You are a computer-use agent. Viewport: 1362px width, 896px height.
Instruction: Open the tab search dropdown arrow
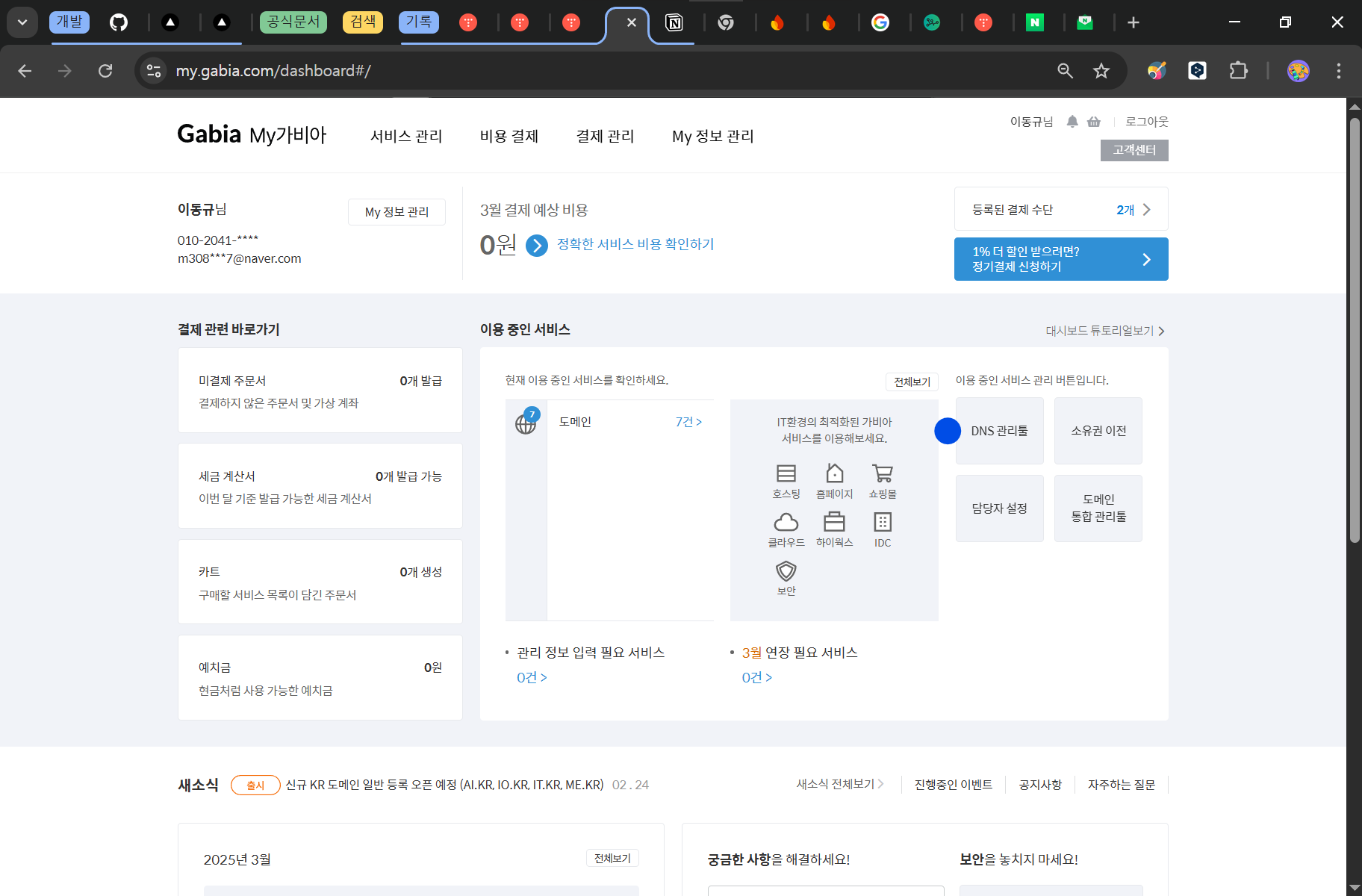pos(22,22)
